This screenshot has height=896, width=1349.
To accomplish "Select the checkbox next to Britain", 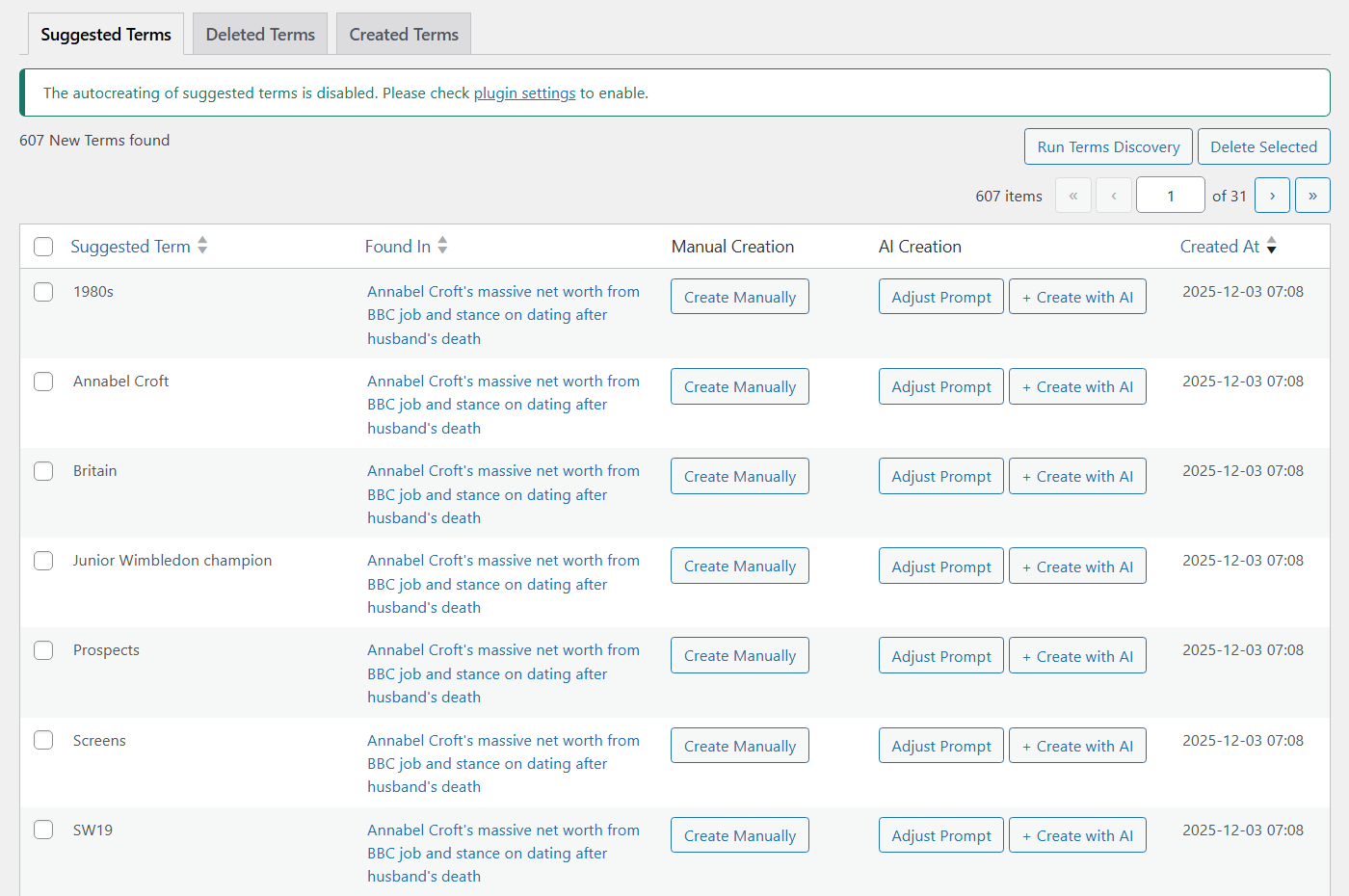I will [42, 470].
